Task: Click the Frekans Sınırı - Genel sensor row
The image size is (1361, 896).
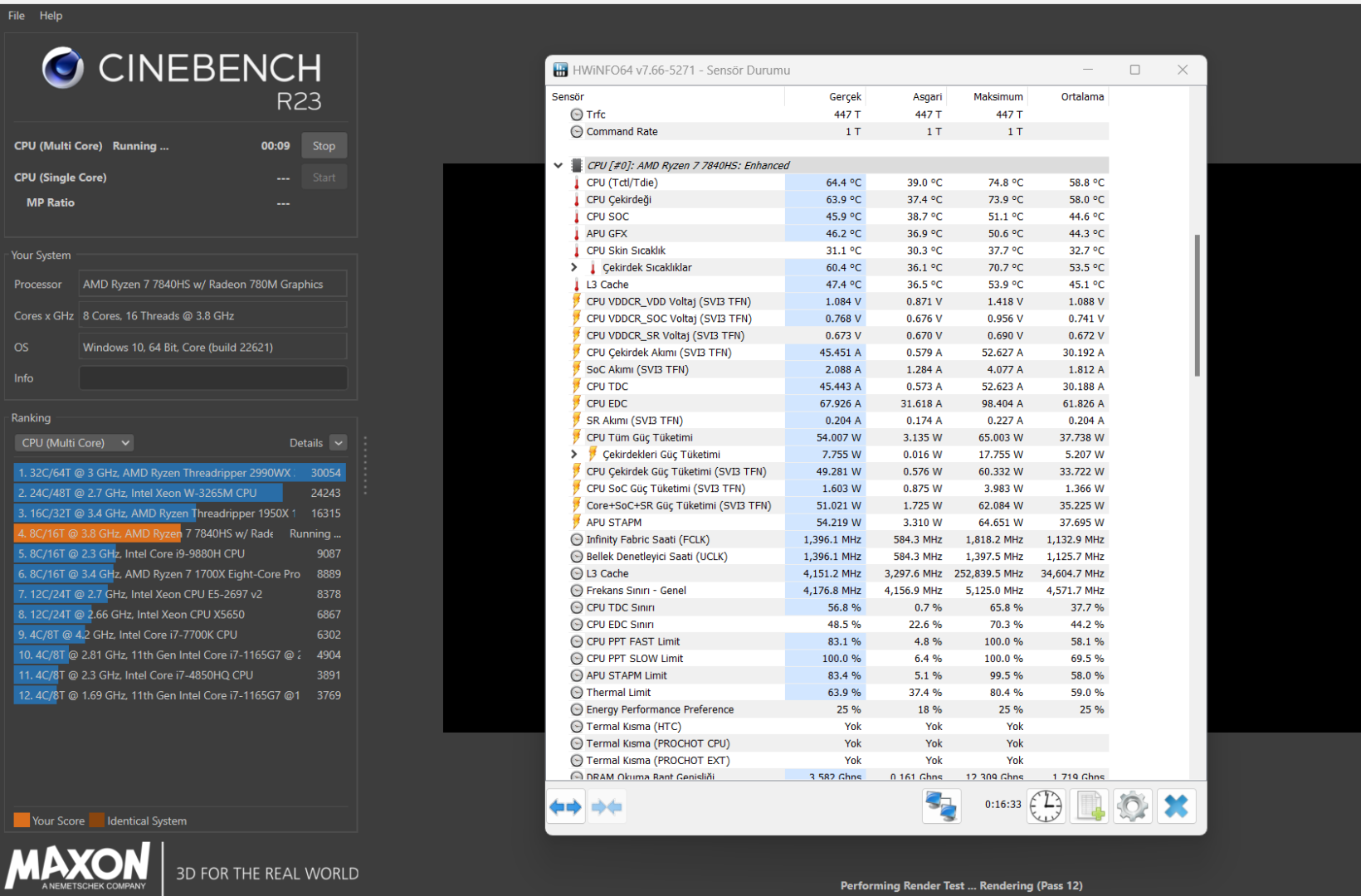Action: pyautogui.click(x=828, y=591)
